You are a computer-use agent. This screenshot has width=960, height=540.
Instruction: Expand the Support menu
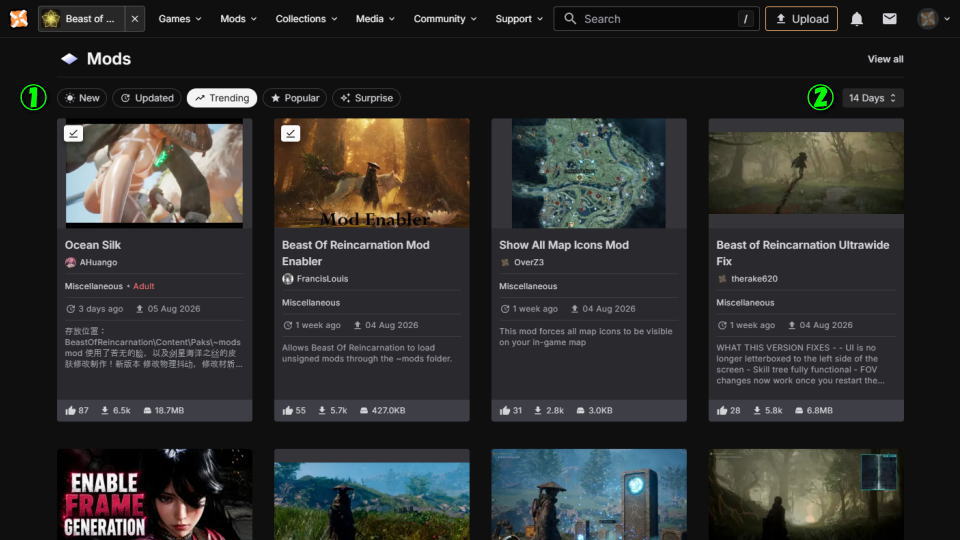[519, 19]
